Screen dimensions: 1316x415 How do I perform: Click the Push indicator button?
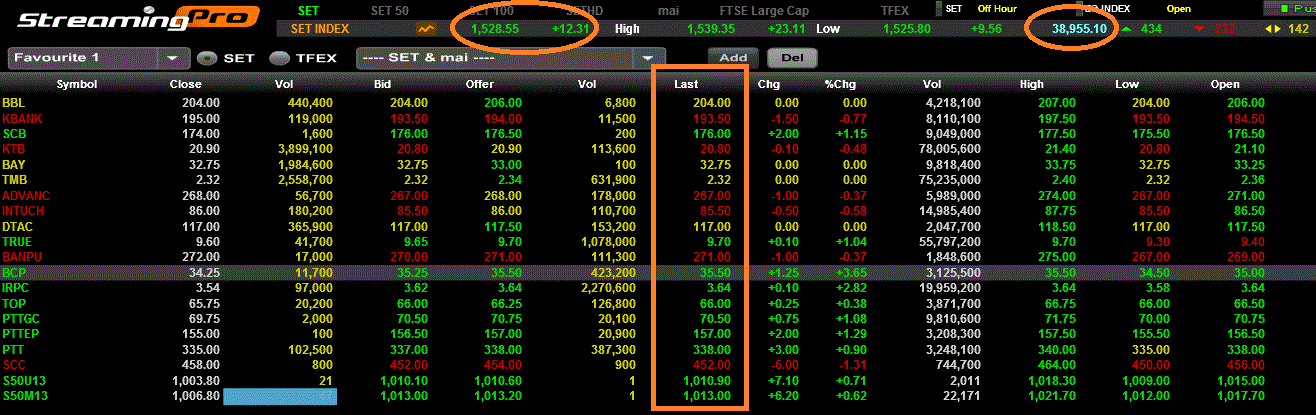pyautogui.click(x=1290, y=8)
